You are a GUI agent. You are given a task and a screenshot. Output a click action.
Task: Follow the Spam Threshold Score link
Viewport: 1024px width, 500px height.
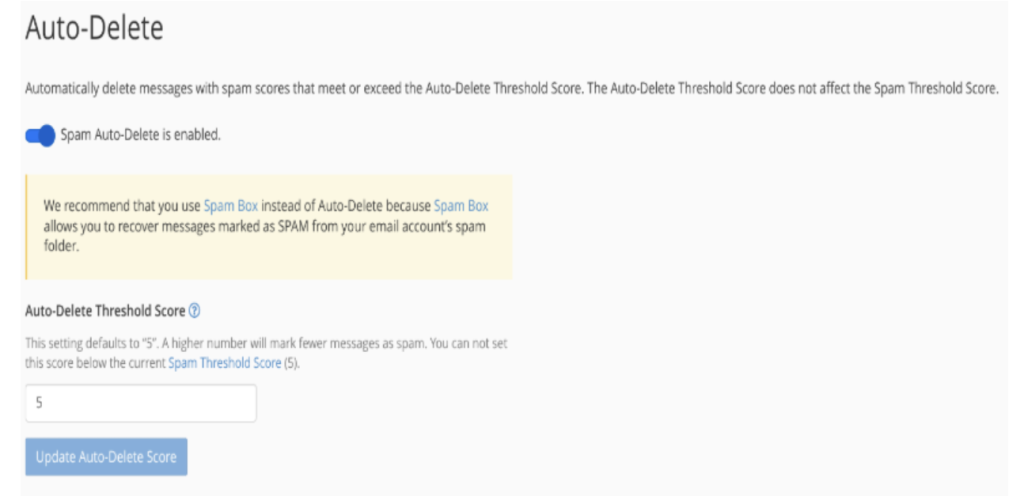click(225, 363)
